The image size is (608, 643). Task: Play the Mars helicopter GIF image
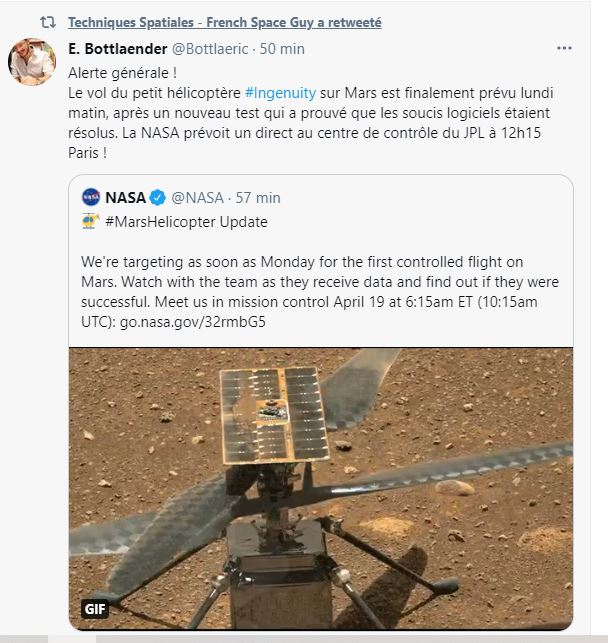point(320,480)
